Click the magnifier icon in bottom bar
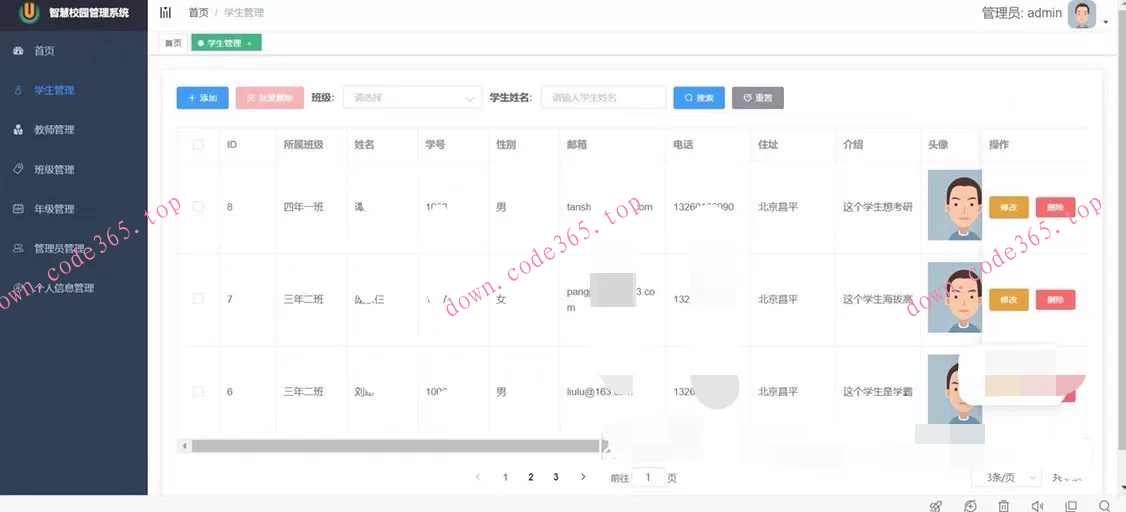 tap(1104, 506)
